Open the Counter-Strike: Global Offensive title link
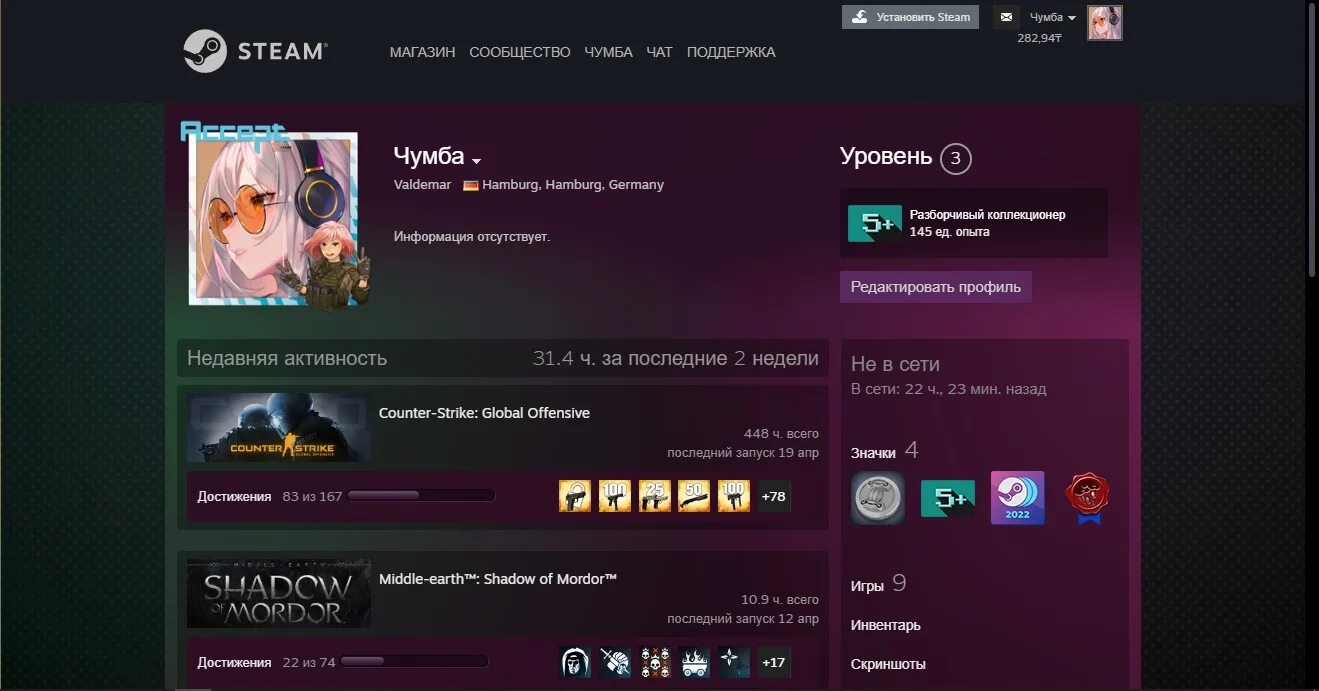Screen dimensions: 1319x691 point(484,413)
